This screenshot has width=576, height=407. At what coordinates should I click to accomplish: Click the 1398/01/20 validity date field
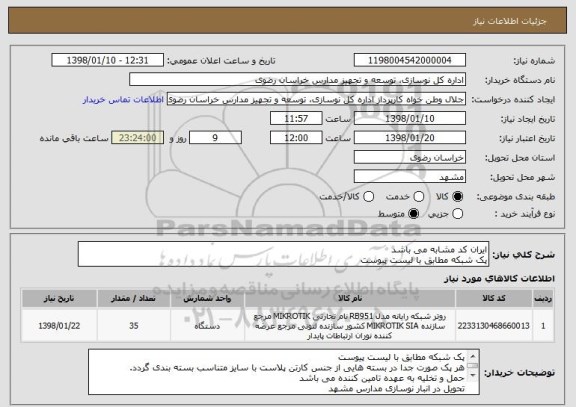click(x=410, y=138)
